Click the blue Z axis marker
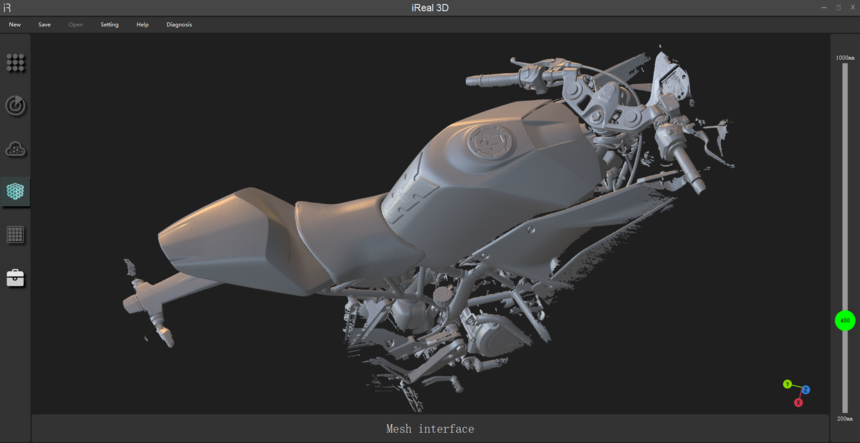This screenshot has height=443, width=860. [806, 390]
